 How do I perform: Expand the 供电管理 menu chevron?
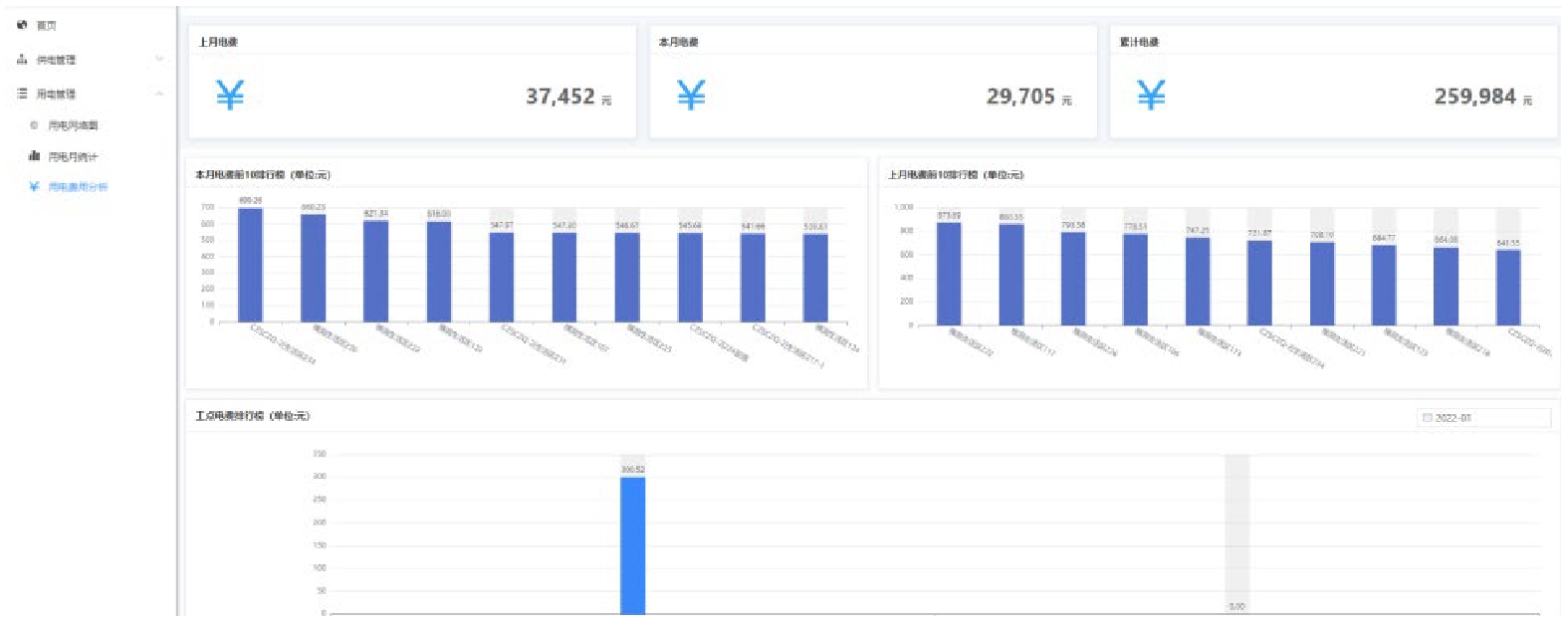[x=159, y=60]
